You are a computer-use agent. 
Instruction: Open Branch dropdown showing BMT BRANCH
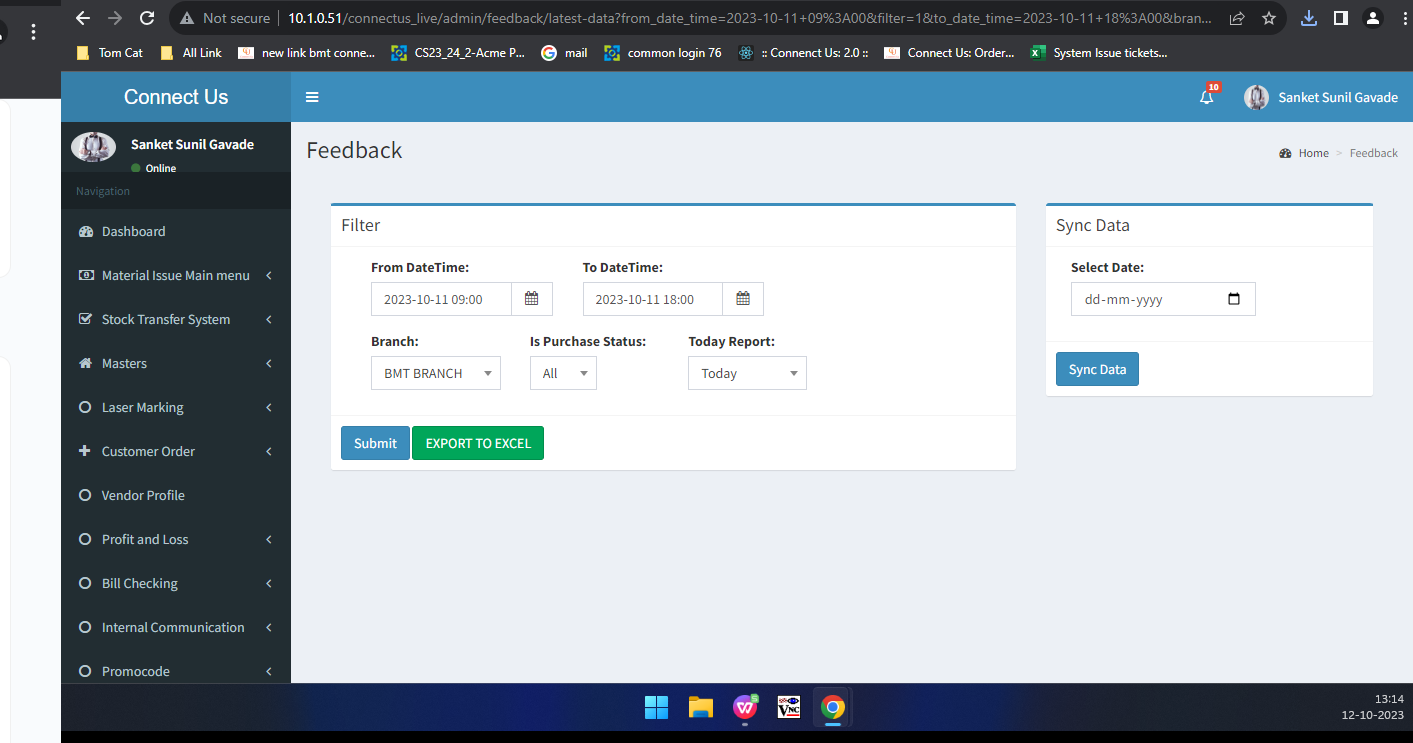tap(436, 373)
